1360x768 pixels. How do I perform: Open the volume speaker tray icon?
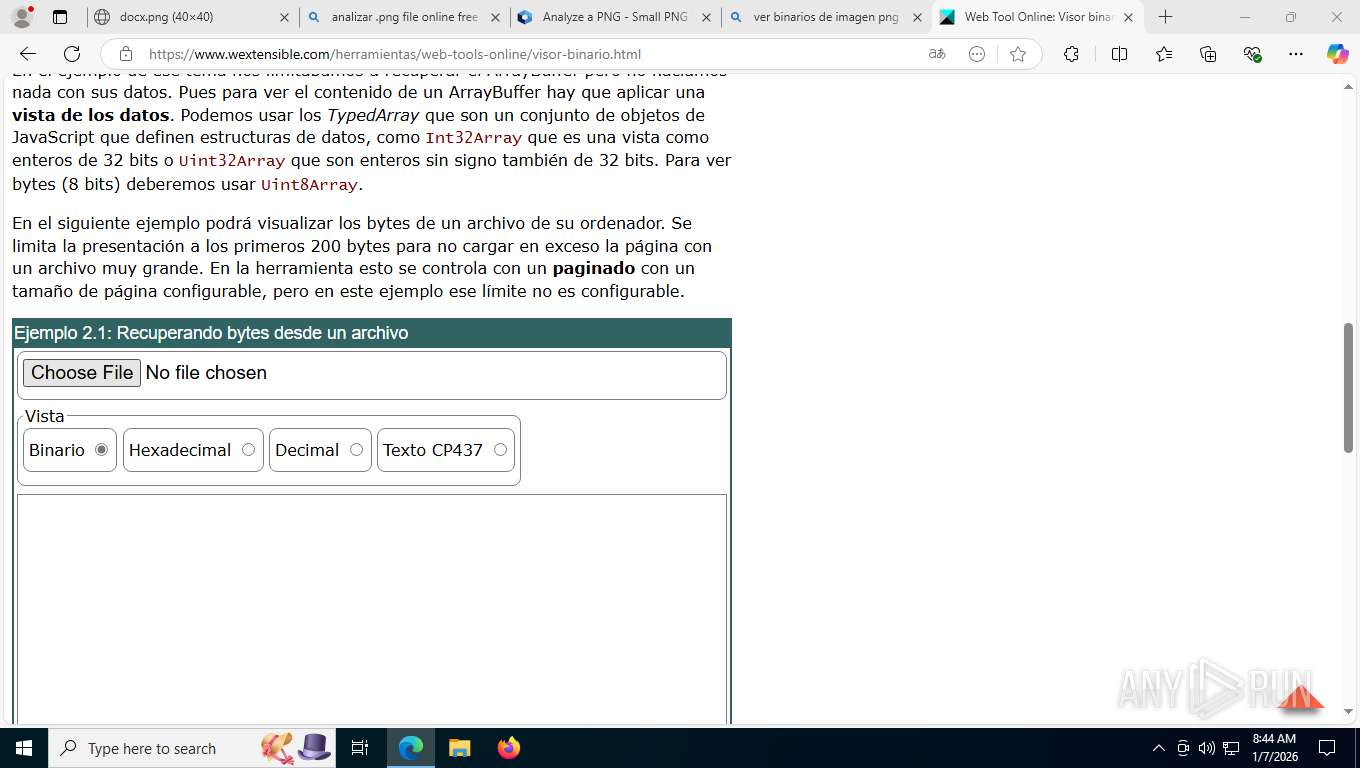pos(1206,748)
